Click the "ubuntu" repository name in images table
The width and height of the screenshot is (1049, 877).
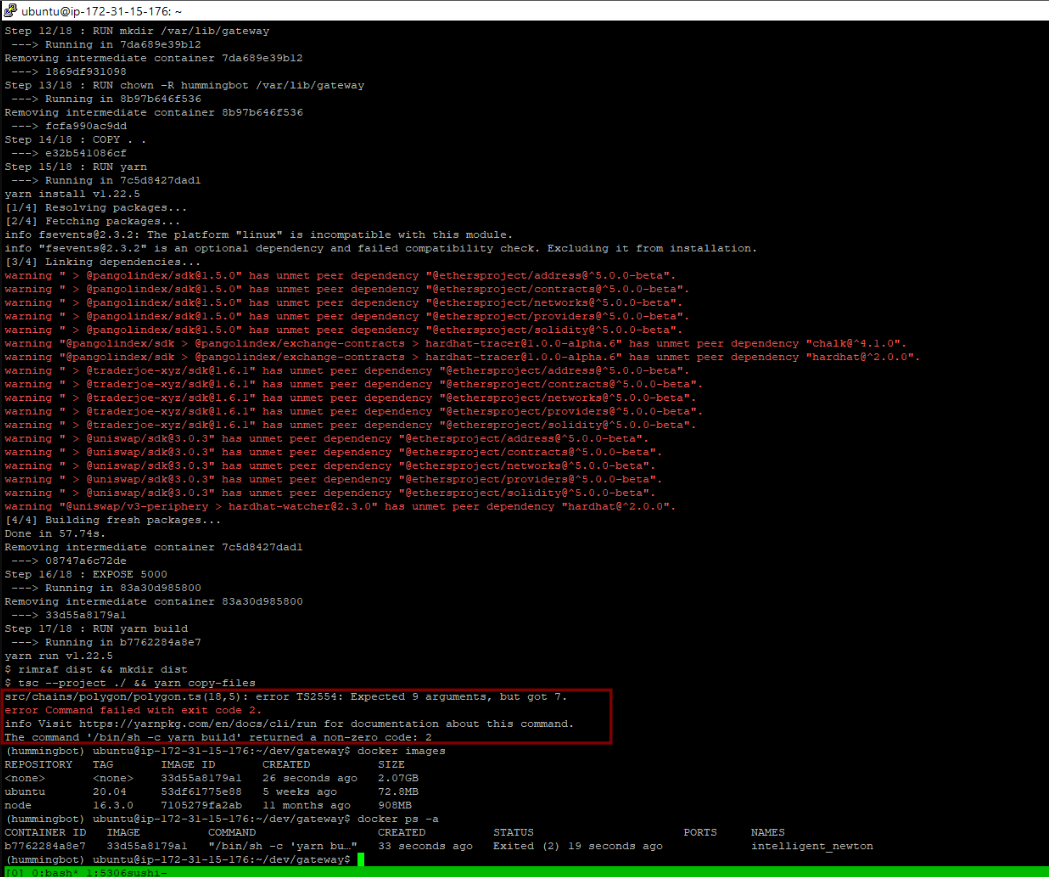tap(25, 792)
